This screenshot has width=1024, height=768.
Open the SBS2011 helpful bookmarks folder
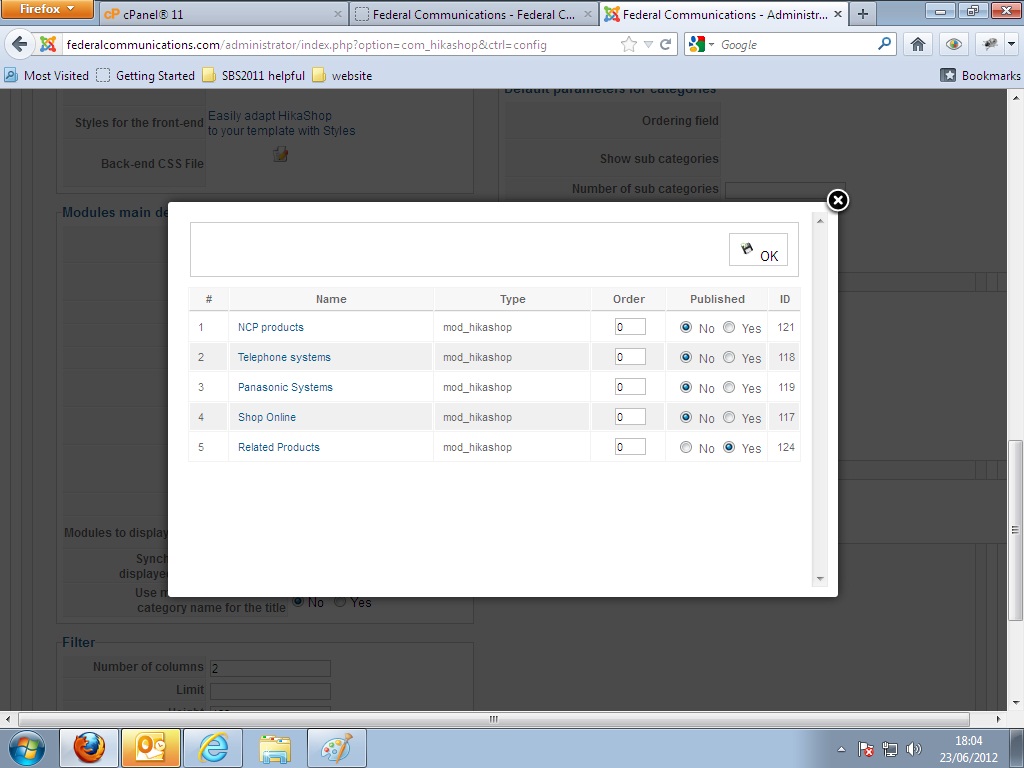(x=253, y=76)
